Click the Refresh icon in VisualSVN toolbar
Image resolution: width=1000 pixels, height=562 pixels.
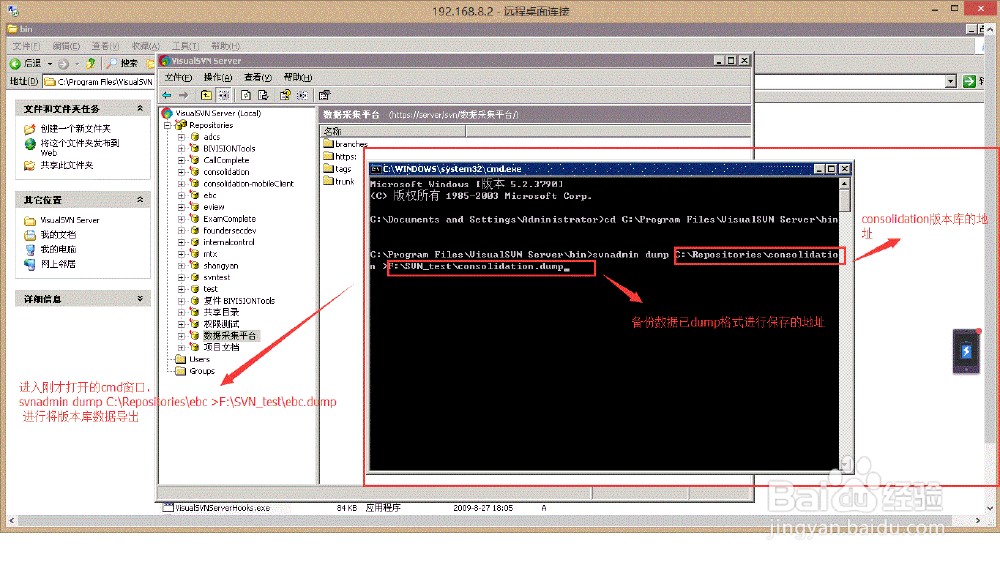[x=246, y=95]
